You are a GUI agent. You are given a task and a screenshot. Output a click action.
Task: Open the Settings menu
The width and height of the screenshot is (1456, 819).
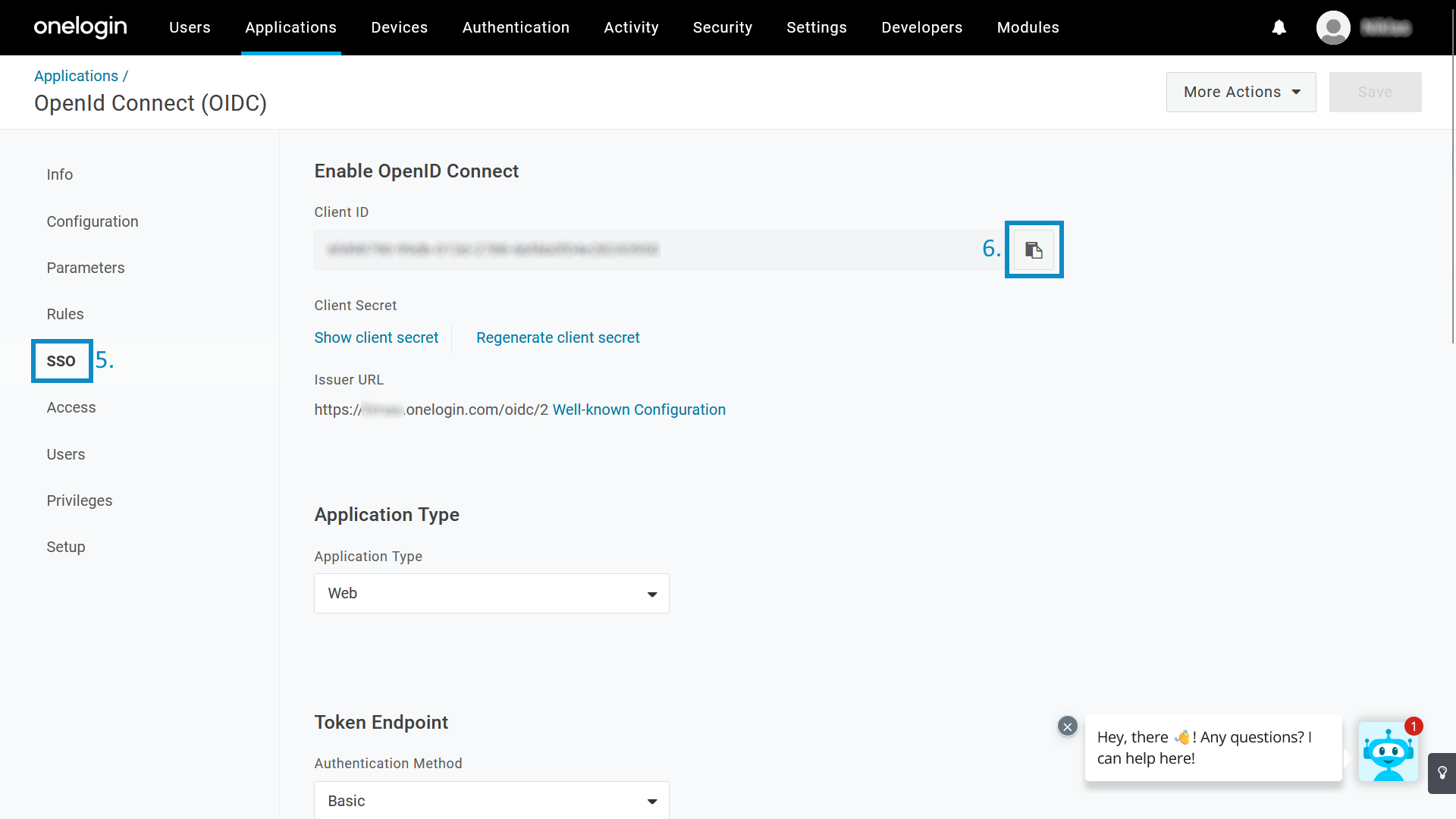pos(817,27)
